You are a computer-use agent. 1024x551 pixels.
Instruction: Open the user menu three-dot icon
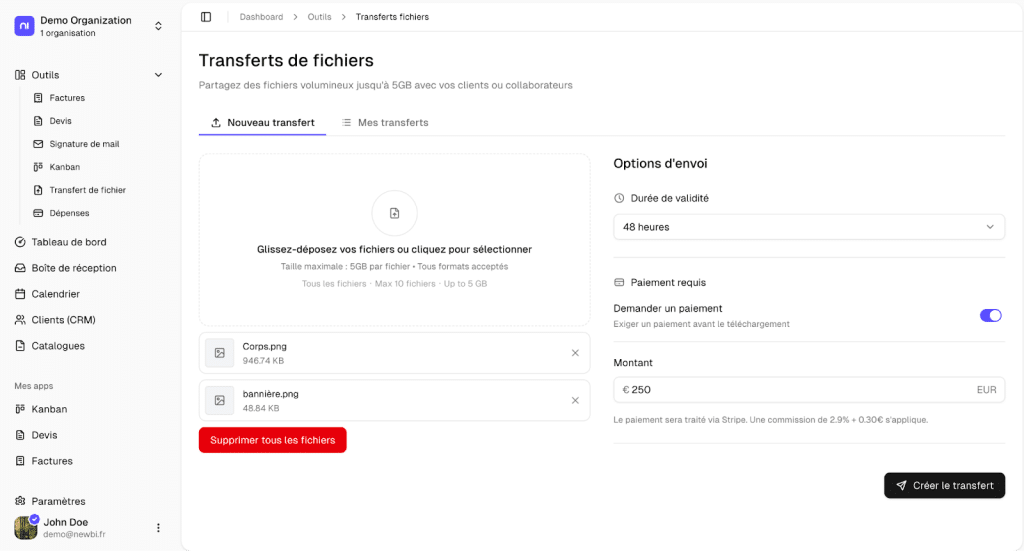tap(158, 528)
